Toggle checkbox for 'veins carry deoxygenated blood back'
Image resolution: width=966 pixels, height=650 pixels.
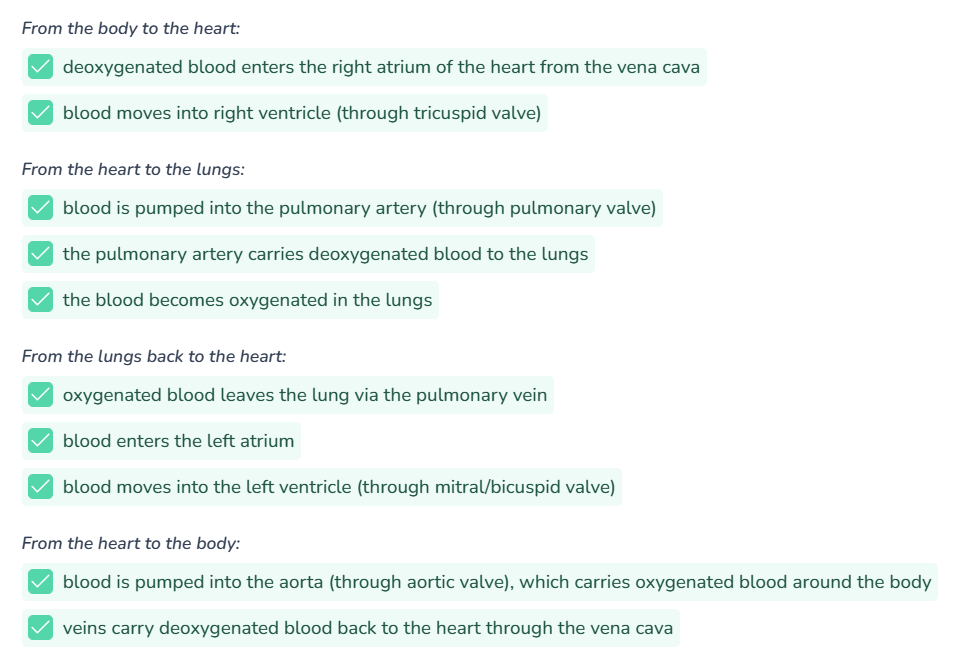40,629
